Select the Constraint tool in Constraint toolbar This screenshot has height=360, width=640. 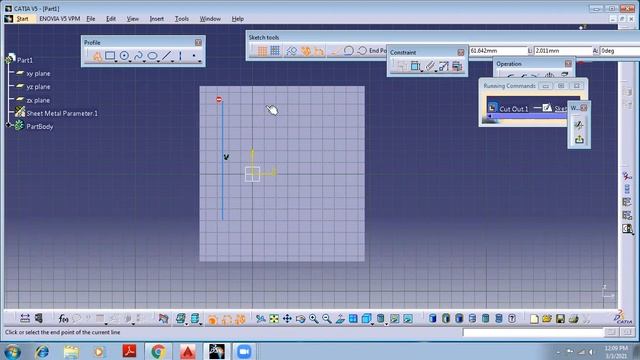pyautogui.click(x=415, y=66)
